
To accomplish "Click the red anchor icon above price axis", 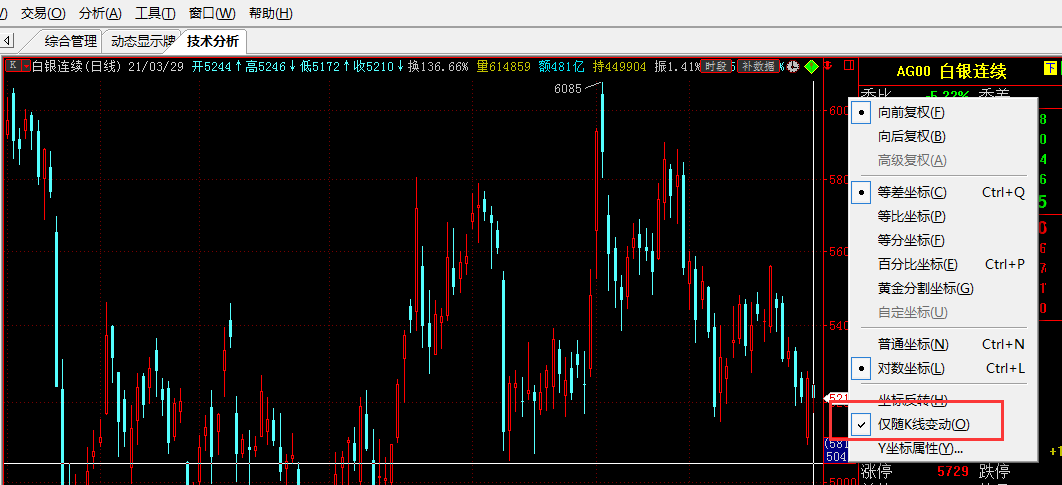I will coord(830,66).
